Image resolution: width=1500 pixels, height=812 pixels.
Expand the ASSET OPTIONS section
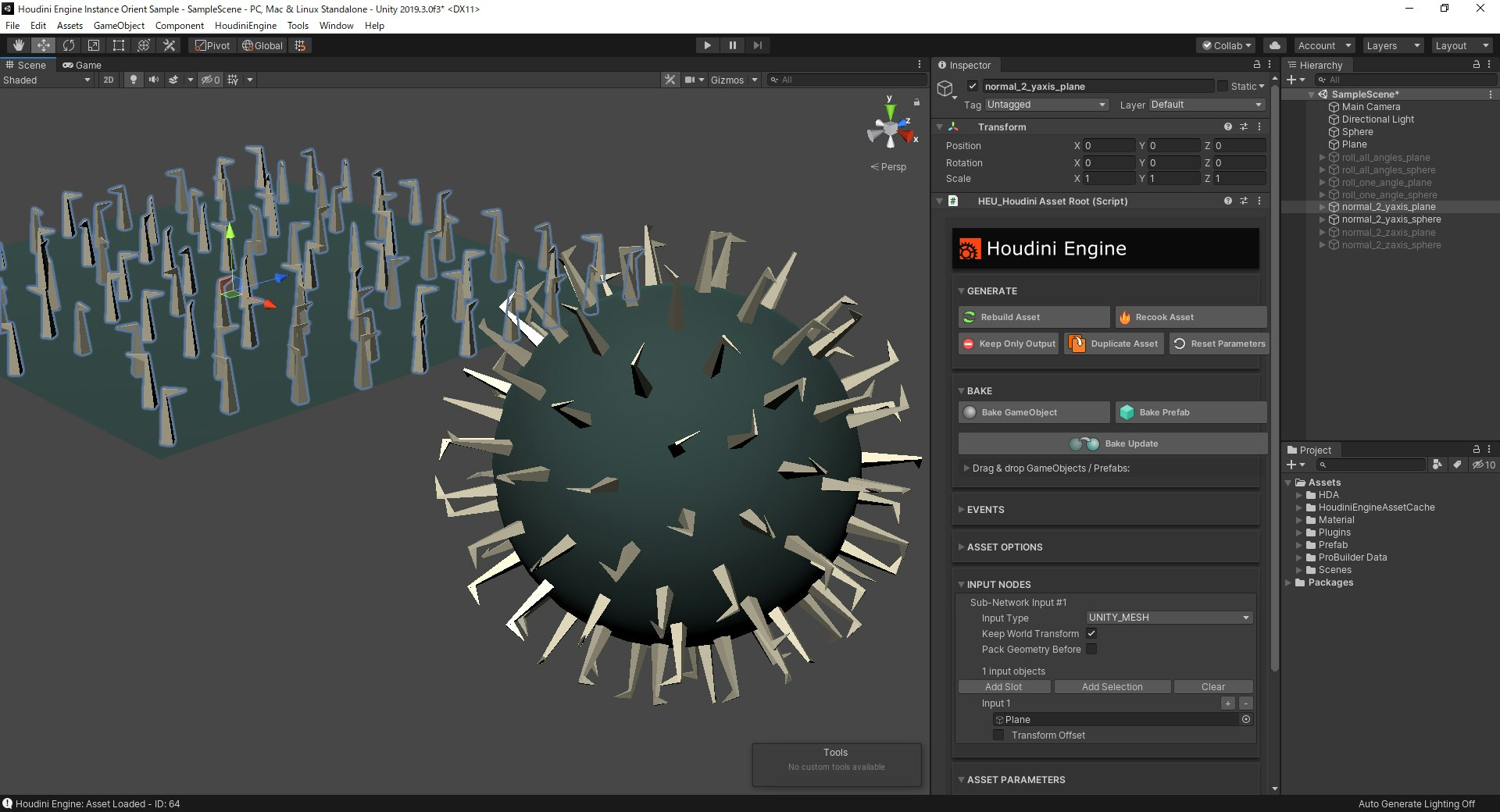pyautogui.click(x=1004, y=547)
